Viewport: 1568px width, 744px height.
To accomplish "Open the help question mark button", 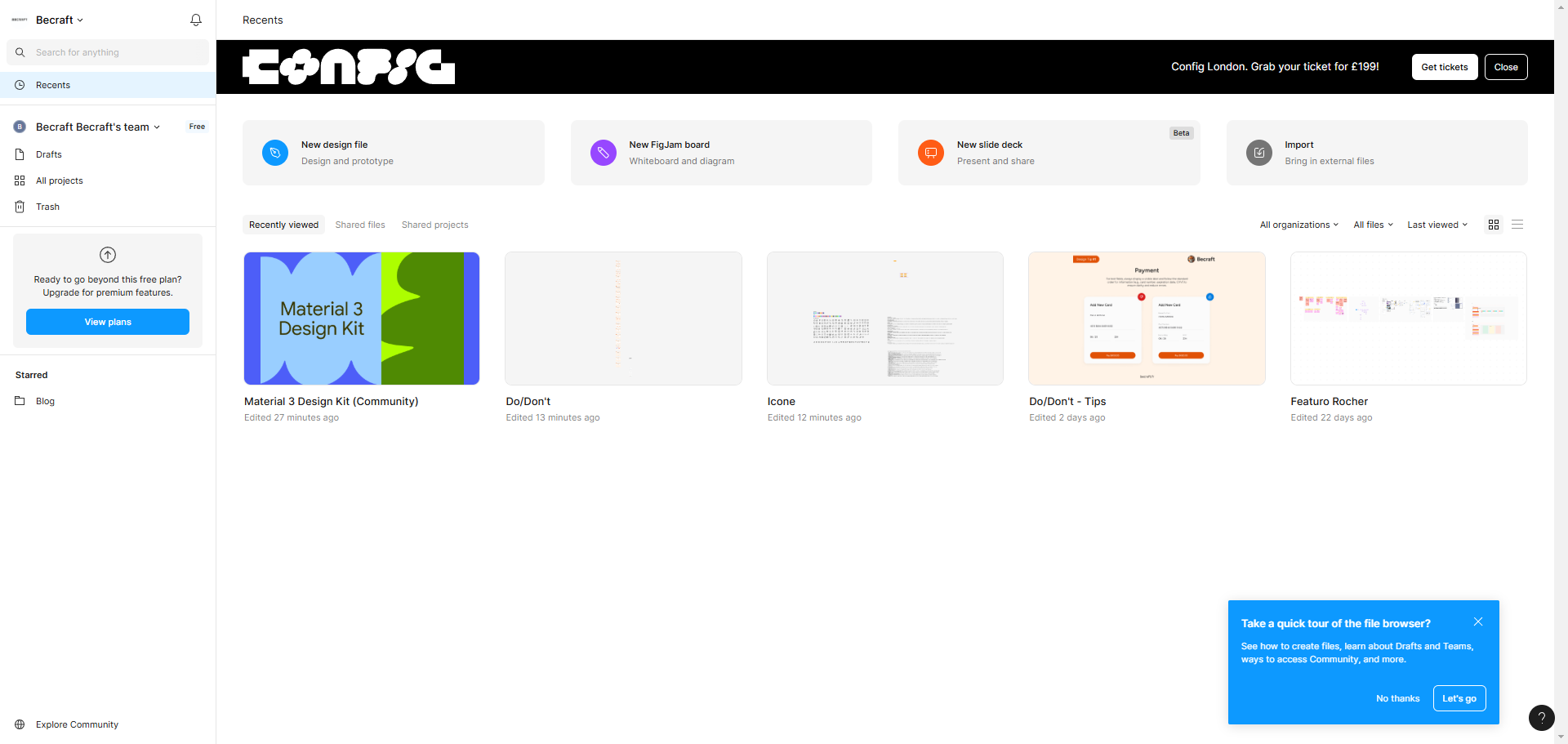I will pos(1542,718).
